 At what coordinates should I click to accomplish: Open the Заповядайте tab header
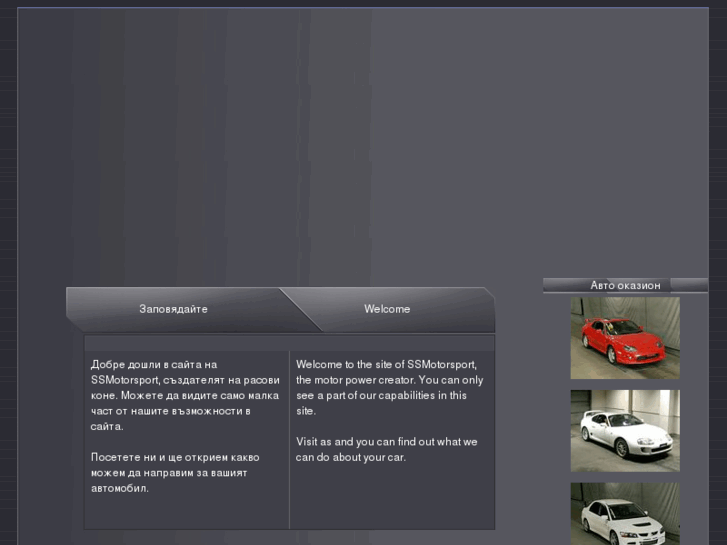tap(173, 309)
